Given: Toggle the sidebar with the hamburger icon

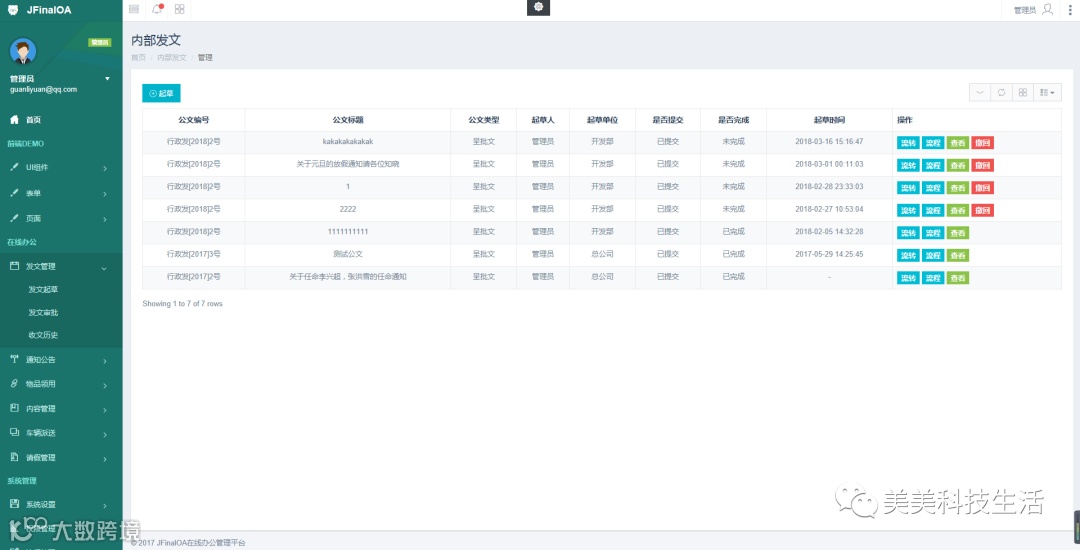Looking at the screenshot, I should 134,10.
